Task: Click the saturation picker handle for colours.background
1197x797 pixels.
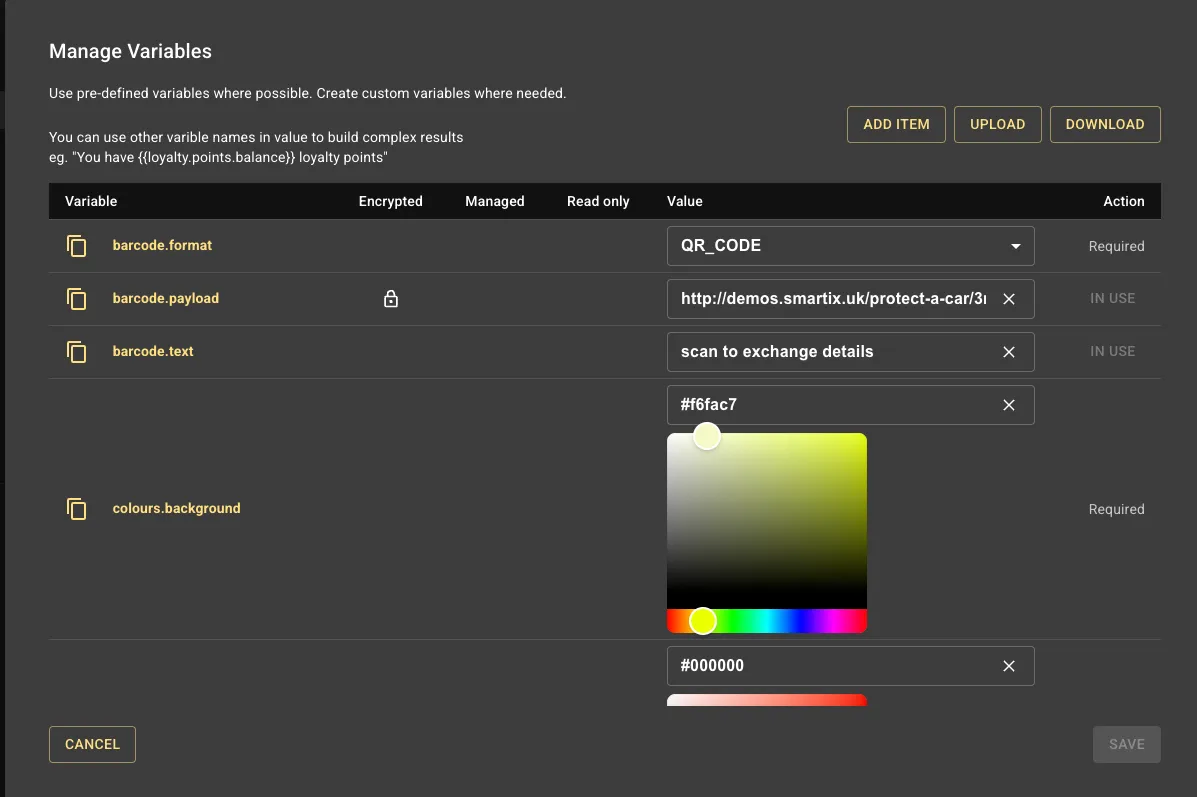Action: (707, 437)
